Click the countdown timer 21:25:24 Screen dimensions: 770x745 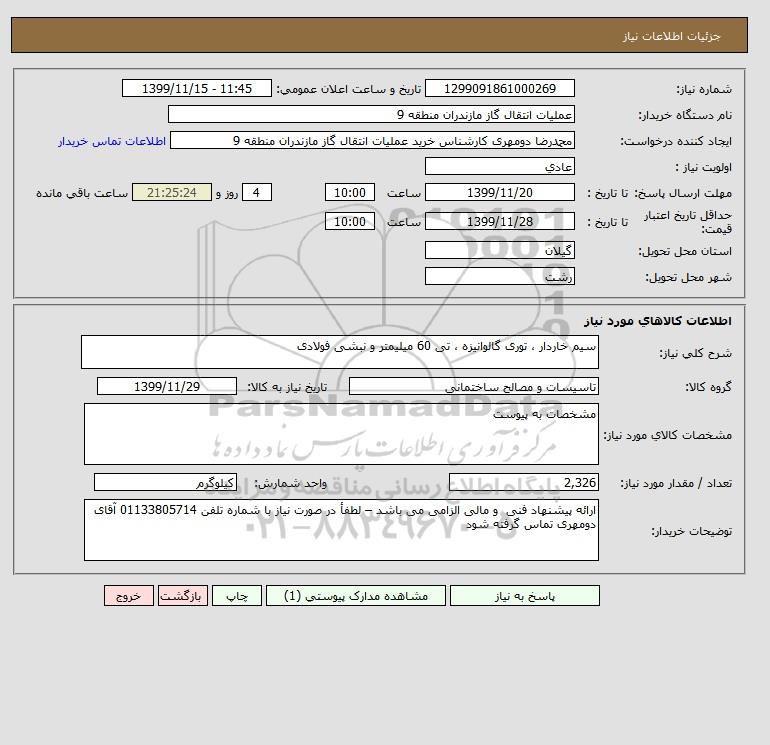click(x=172, y=193)
